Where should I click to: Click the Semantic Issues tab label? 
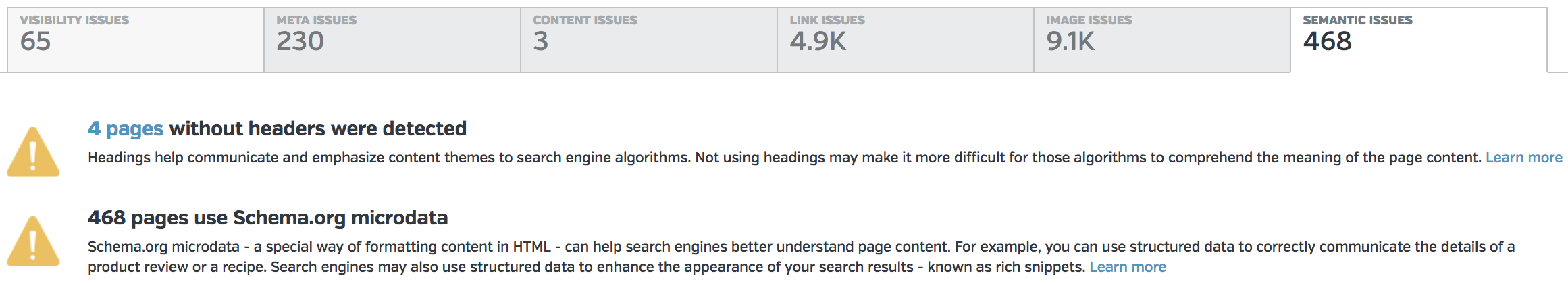point(1357,20)
